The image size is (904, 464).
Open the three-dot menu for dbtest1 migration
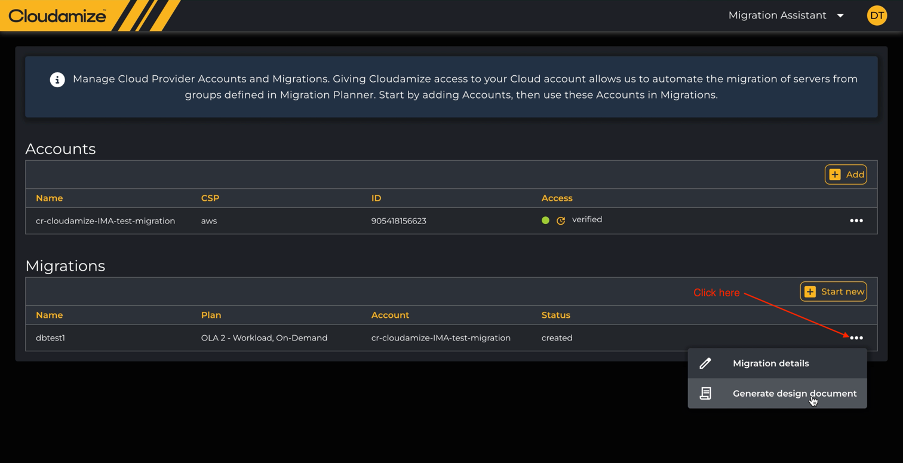pos(856,338)
